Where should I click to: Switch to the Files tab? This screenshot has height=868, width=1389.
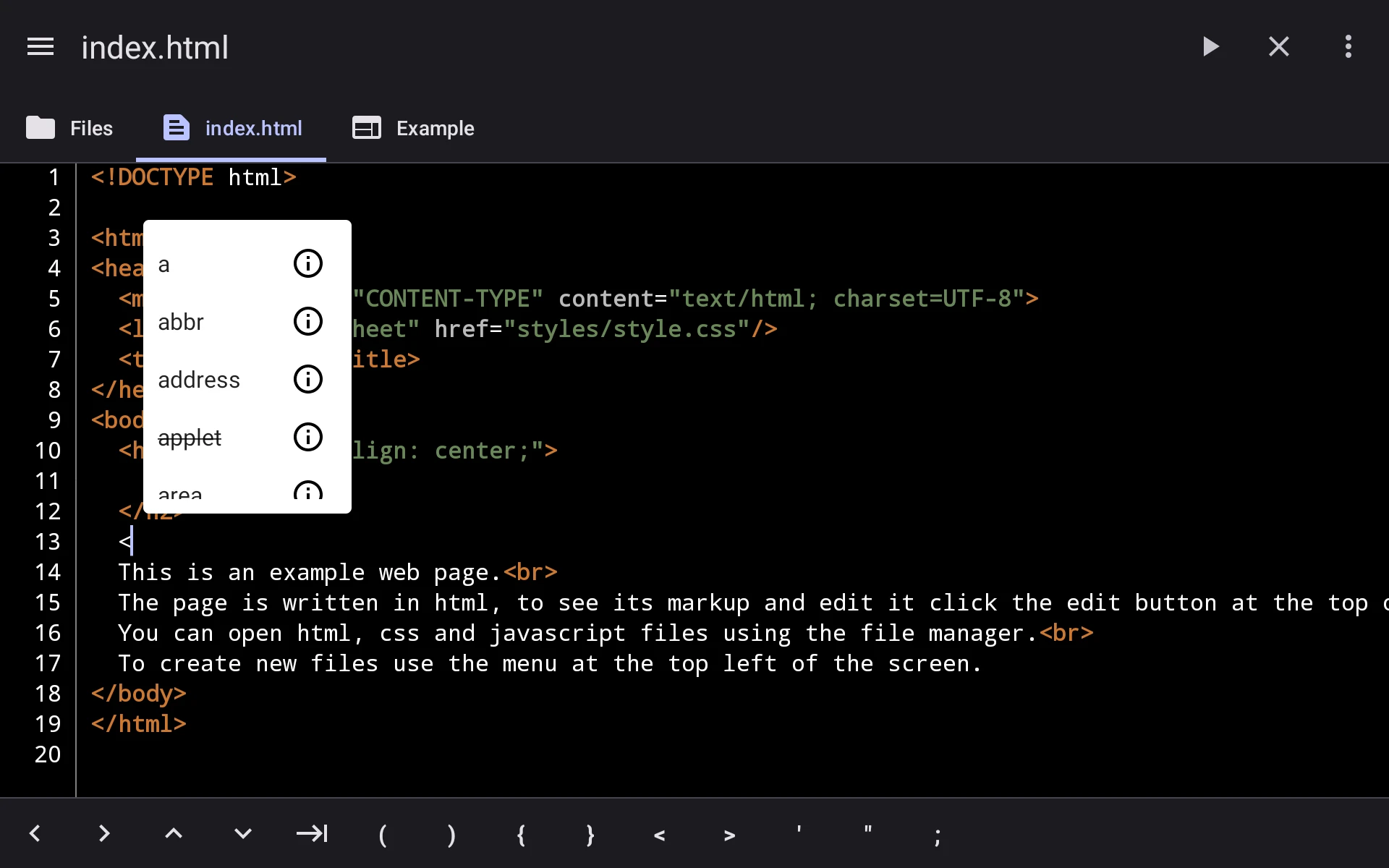tap(69, 128)
